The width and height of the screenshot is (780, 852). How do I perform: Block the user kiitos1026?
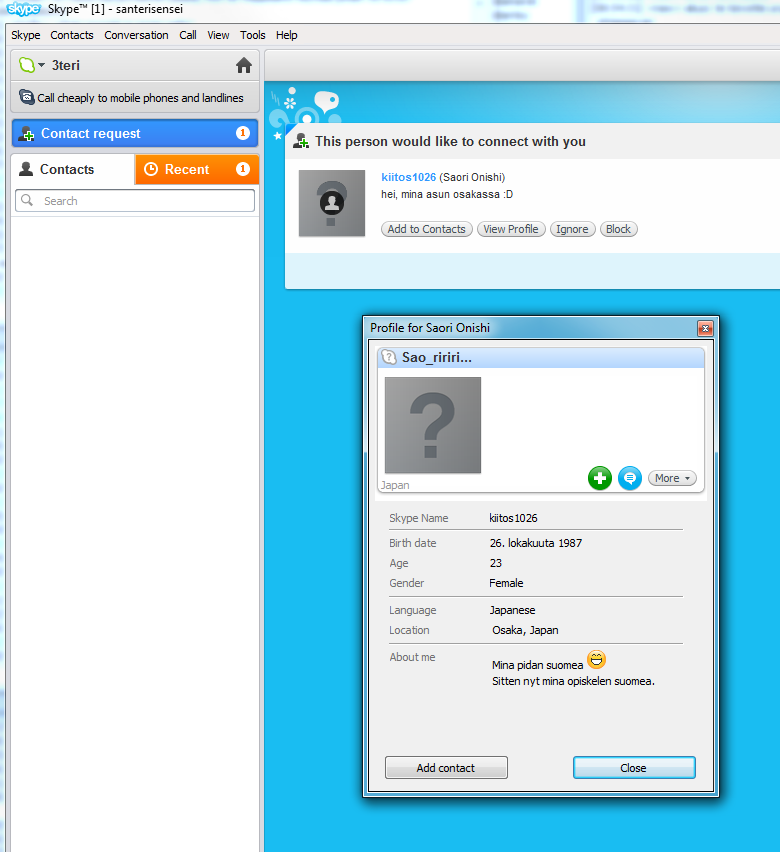coord(618,229)
